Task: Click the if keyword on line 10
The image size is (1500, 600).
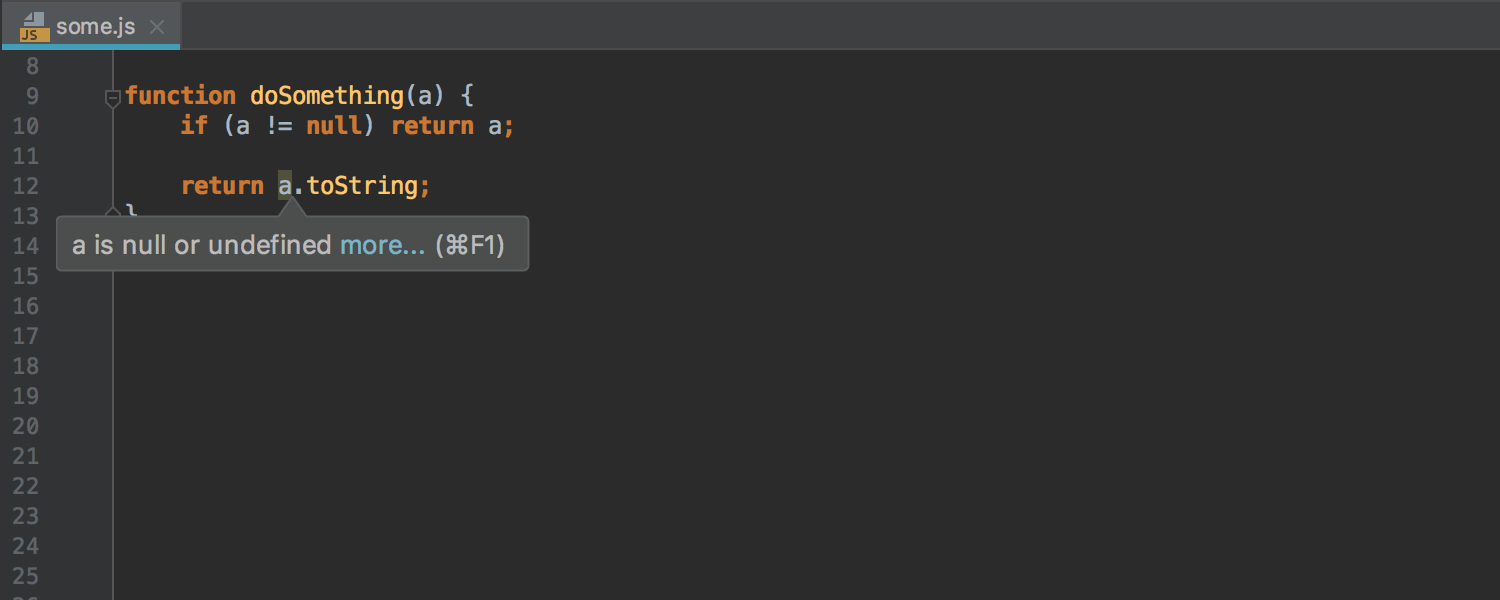Action: [x=194, y=126]
